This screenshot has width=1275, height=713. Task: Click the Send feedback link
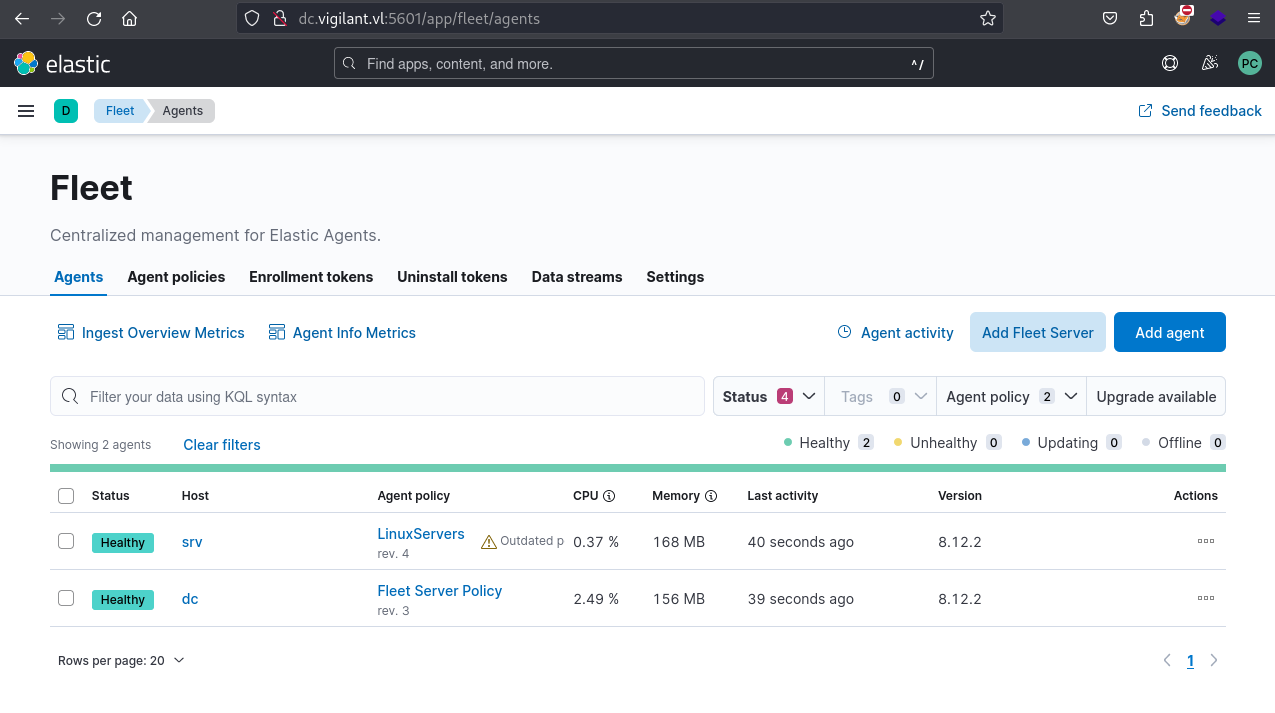tap(1200, 111)
